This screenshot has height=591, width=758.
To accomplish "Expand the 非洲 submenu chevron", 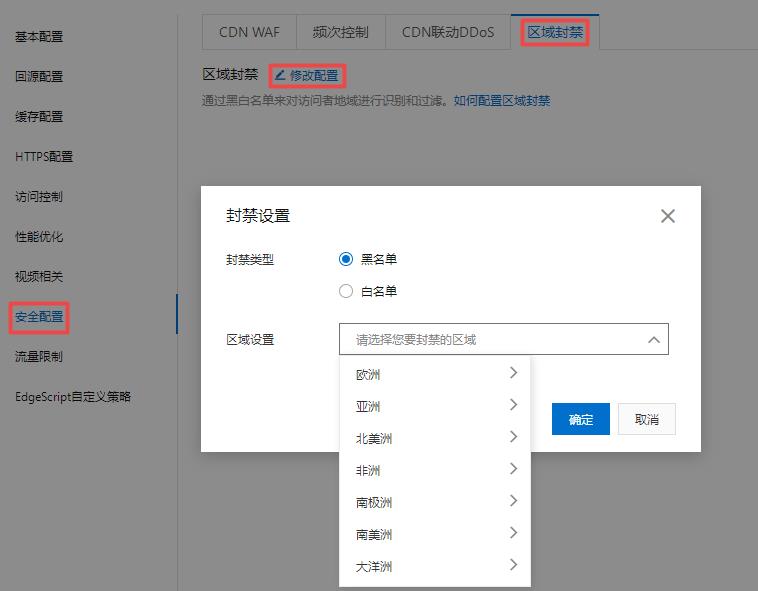I will point(513,469).
